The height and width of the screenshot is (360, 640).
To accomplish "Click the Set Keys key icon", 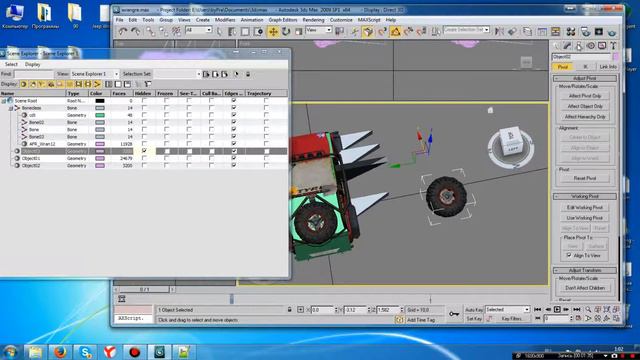I will pyautogui.click(x=454, y=313).
